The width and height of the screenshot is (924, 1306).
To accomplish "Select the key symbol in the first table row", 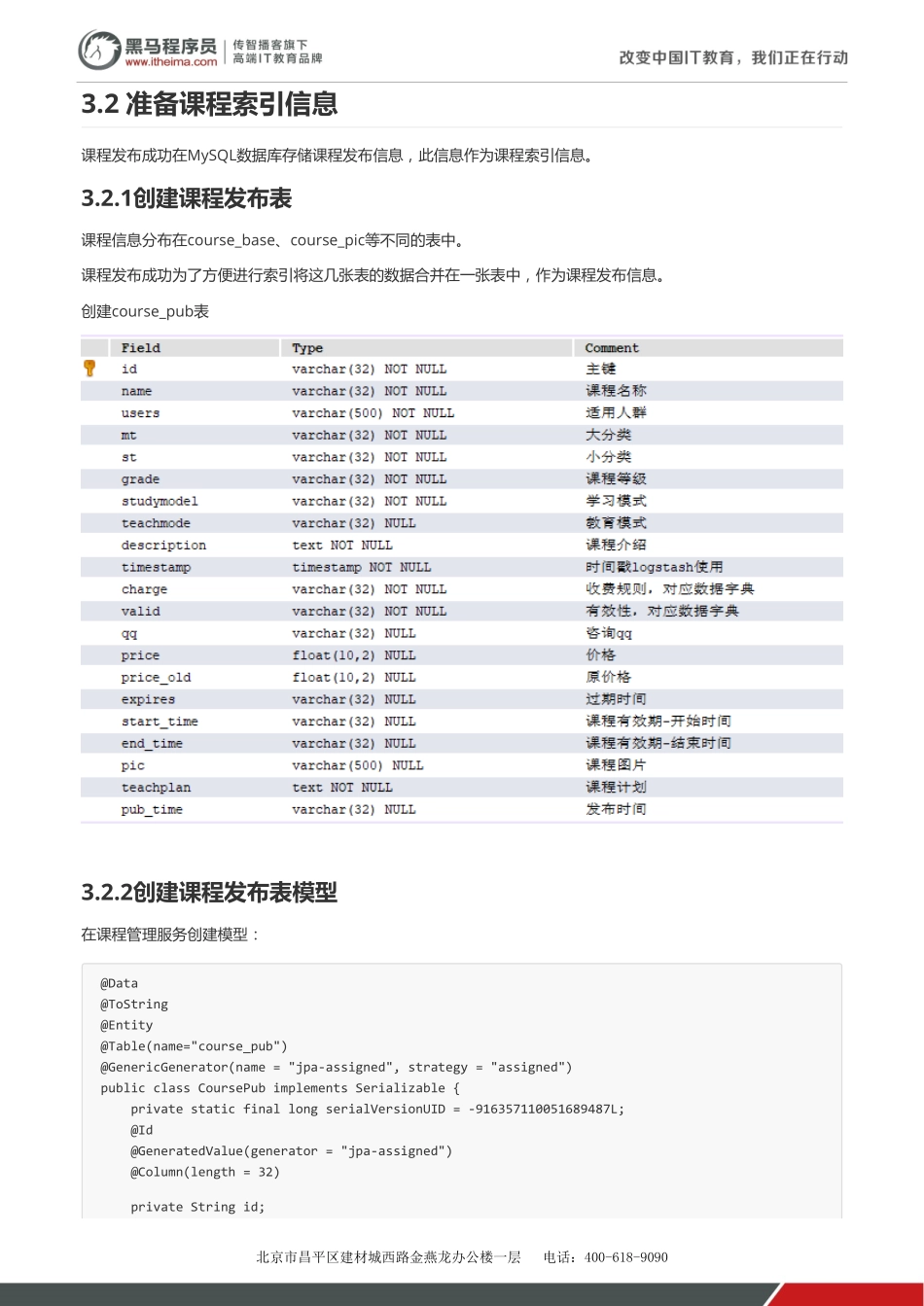I will coord(90,368).
